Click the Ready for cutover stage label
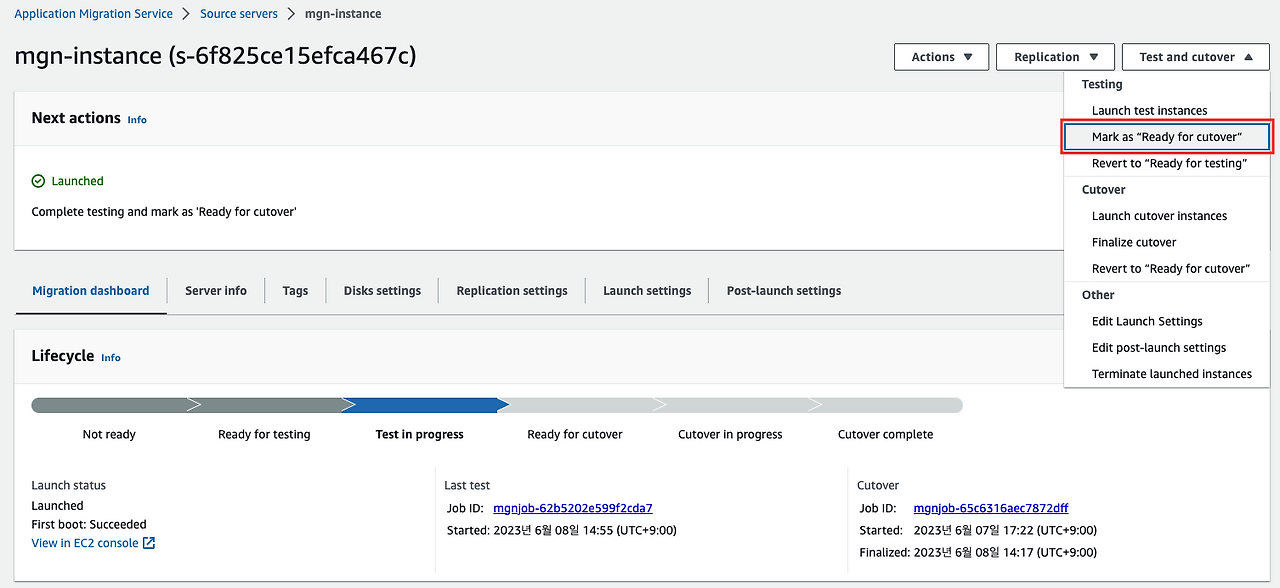This screenshot has width=1280, height=588. tap(575, 435)
